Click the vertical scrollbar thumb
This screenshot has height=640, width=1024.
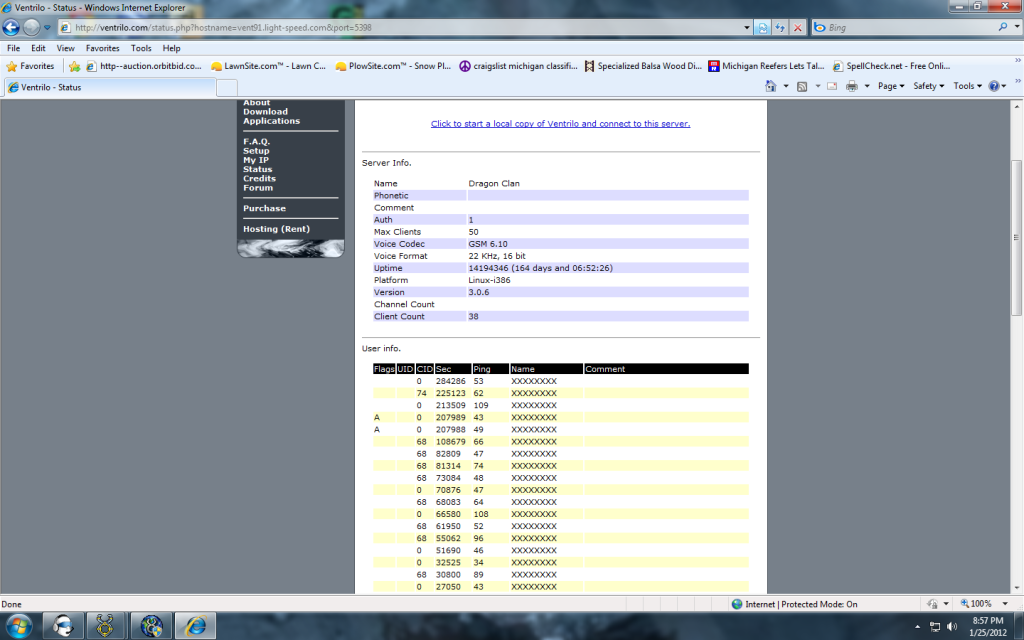[x=1016, y=238]
